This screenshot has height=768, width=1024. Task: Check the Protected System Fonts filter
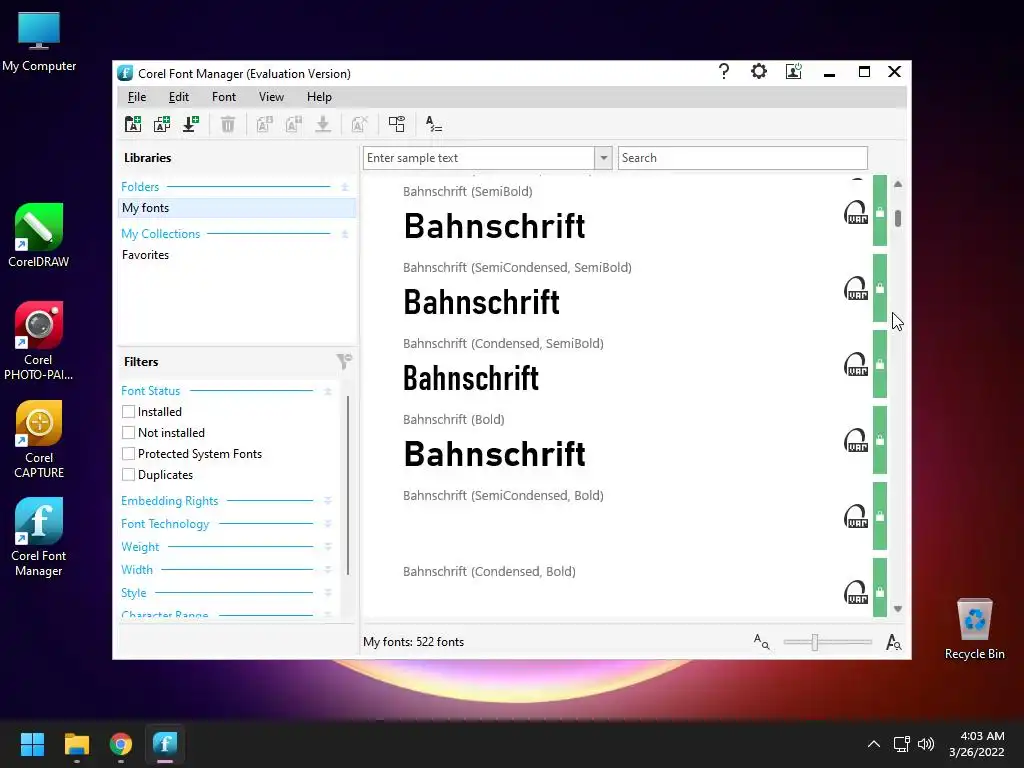coord(129,453)
